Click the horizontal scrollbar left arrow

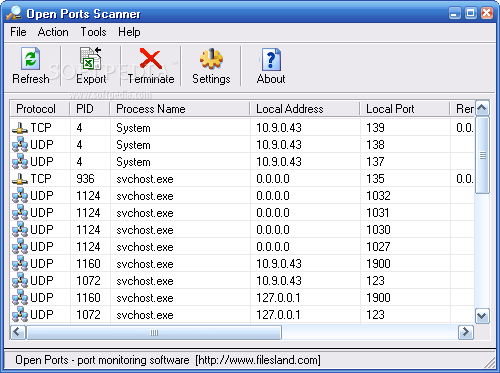point(17,332)
